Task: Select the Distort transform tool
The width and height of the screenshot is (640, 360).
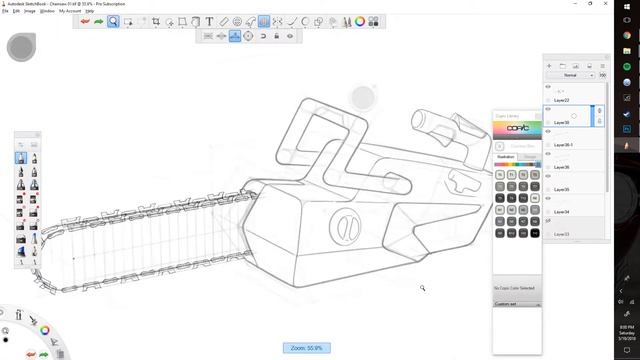Action: (182, 22)
